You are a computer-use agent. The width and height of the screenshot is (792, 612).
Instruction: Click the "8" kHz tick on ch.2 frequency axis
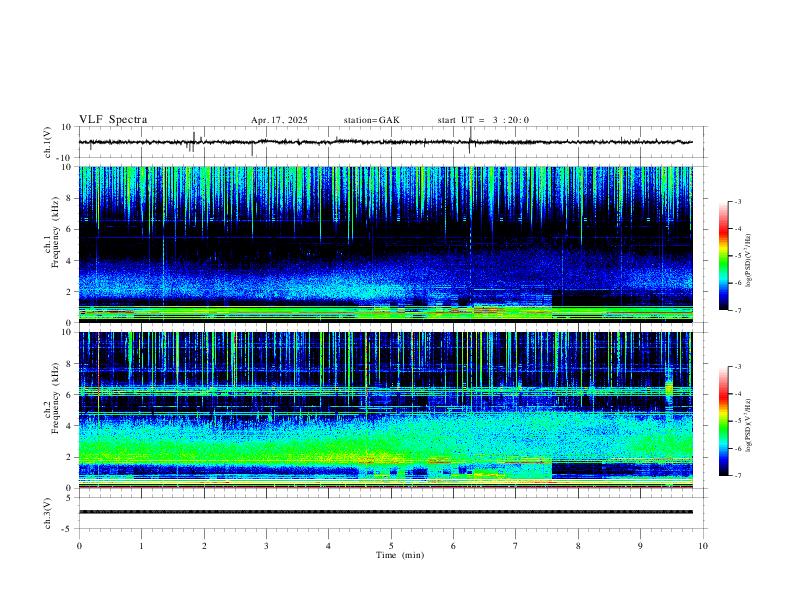click(70, 364)
